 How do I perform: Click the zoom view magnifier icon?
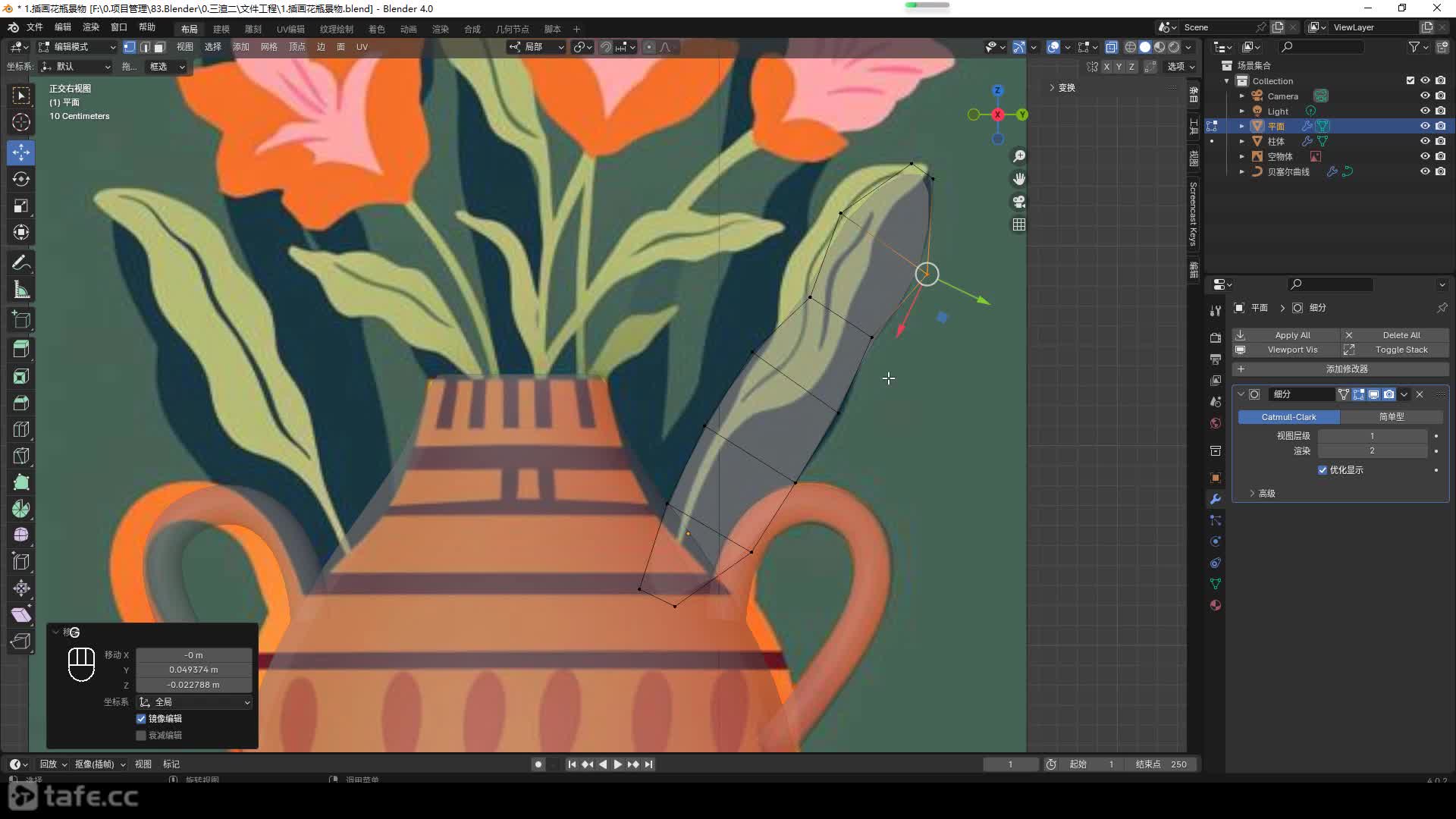point(1019,156)
